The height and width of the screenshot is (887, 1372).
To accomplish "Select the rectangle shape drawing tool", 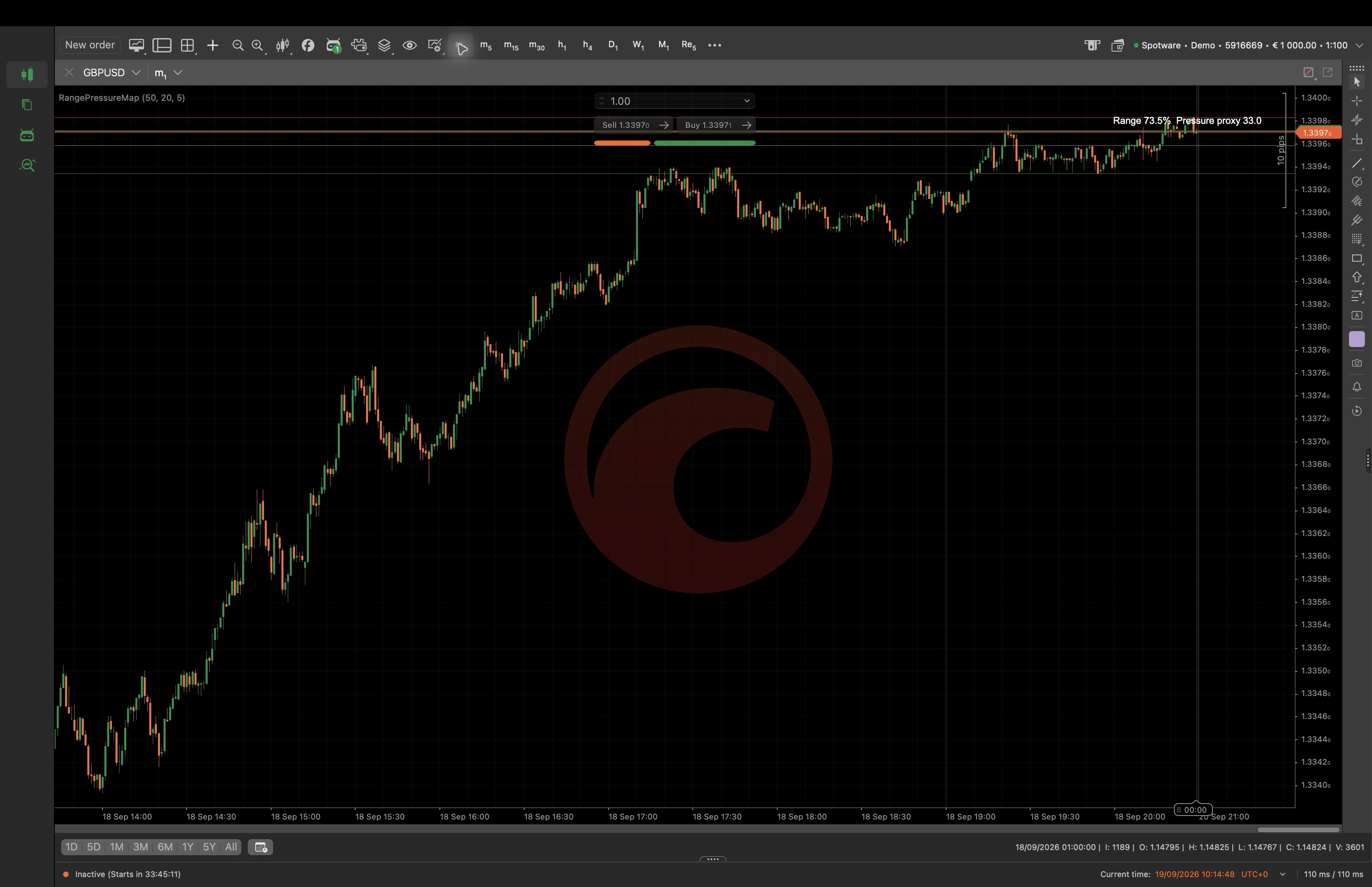I will tap(1357, 258).
